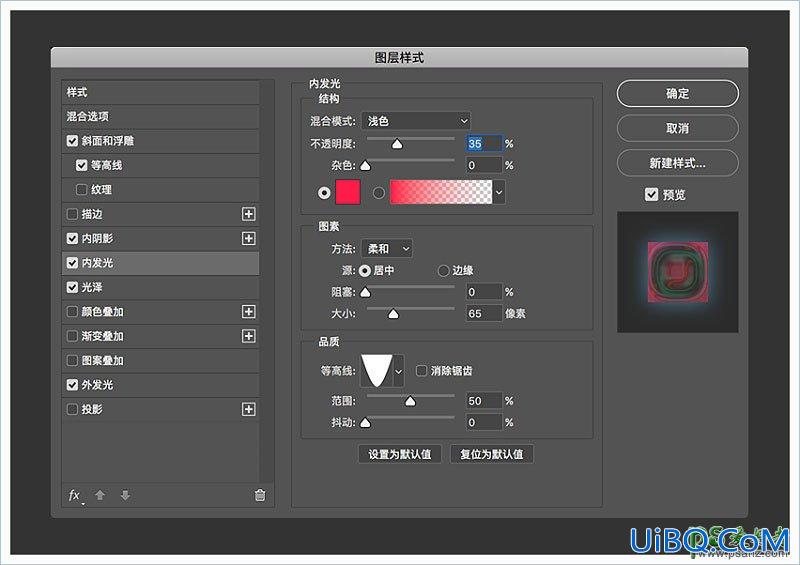This screenshot has height=565, width=800.
Task: Select the 光泽 effect row label
Action: [92, 287]
